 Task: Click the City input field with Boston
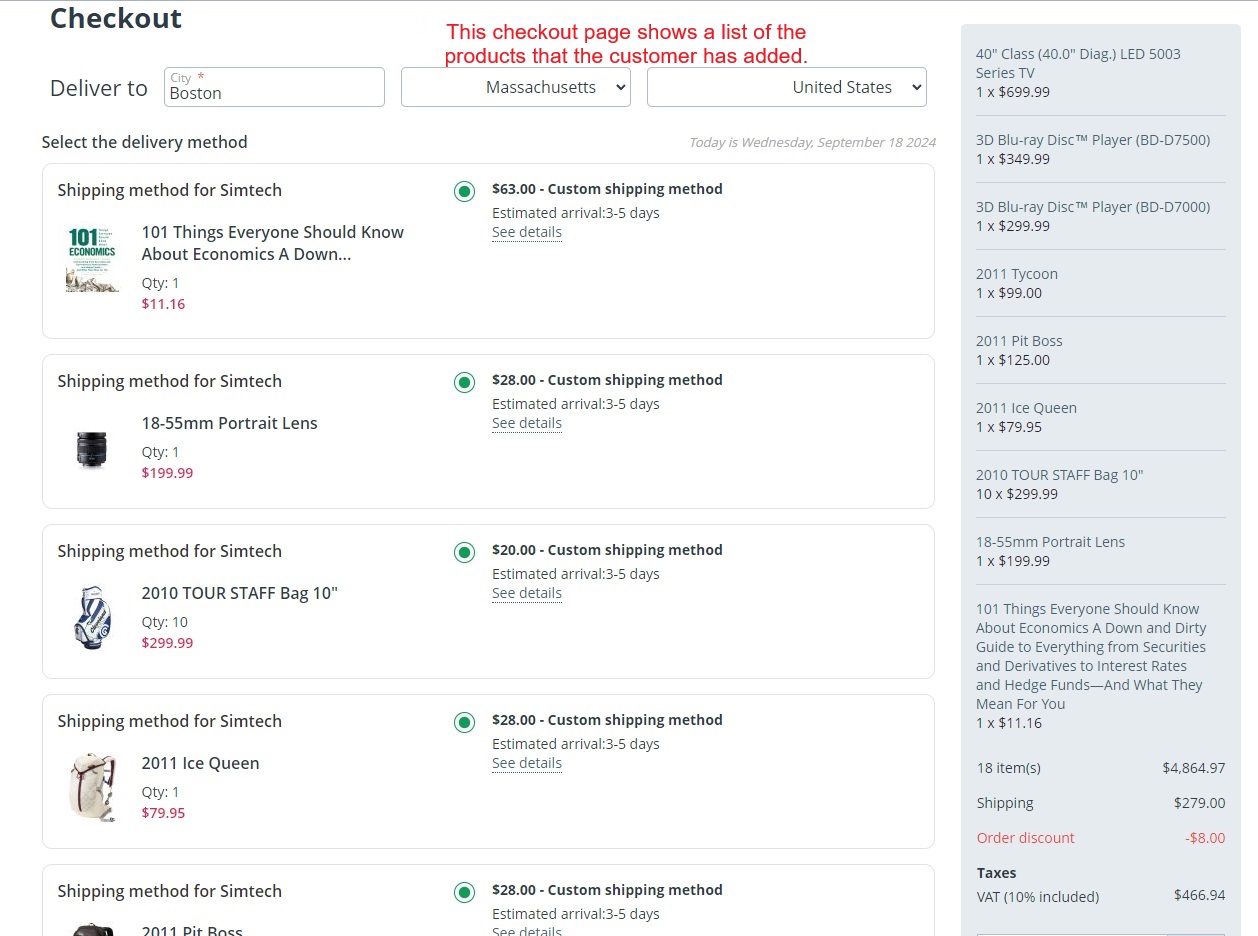click(x=274, y=87)
